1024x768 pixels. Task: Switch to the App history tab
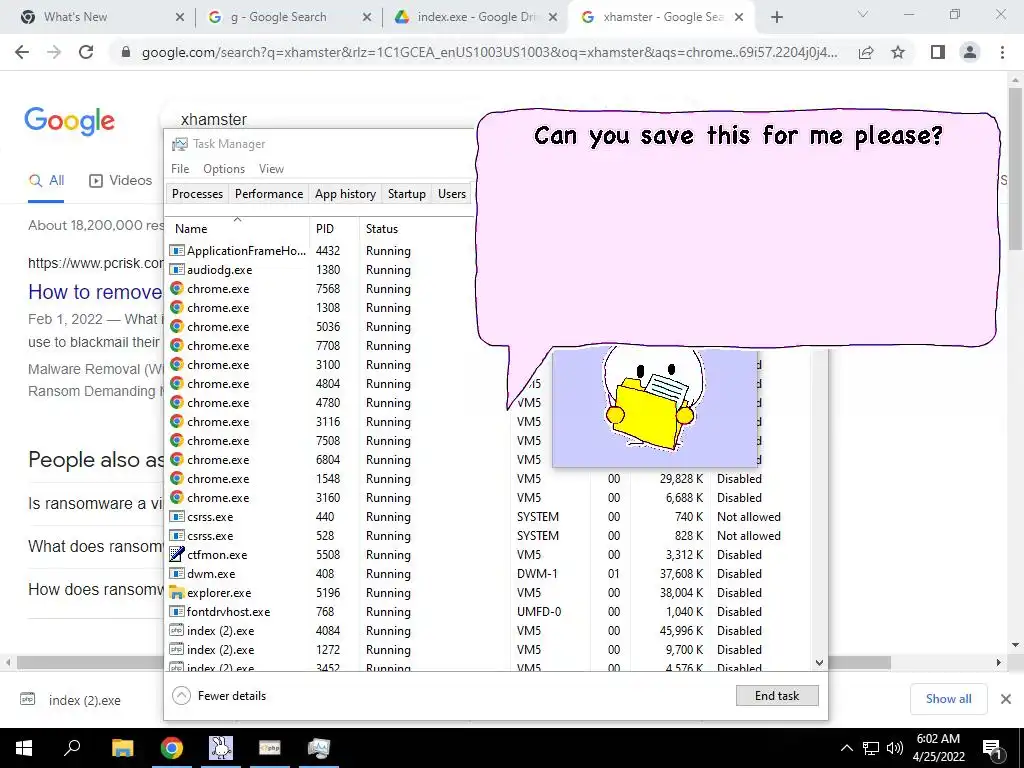click(345, 194)
